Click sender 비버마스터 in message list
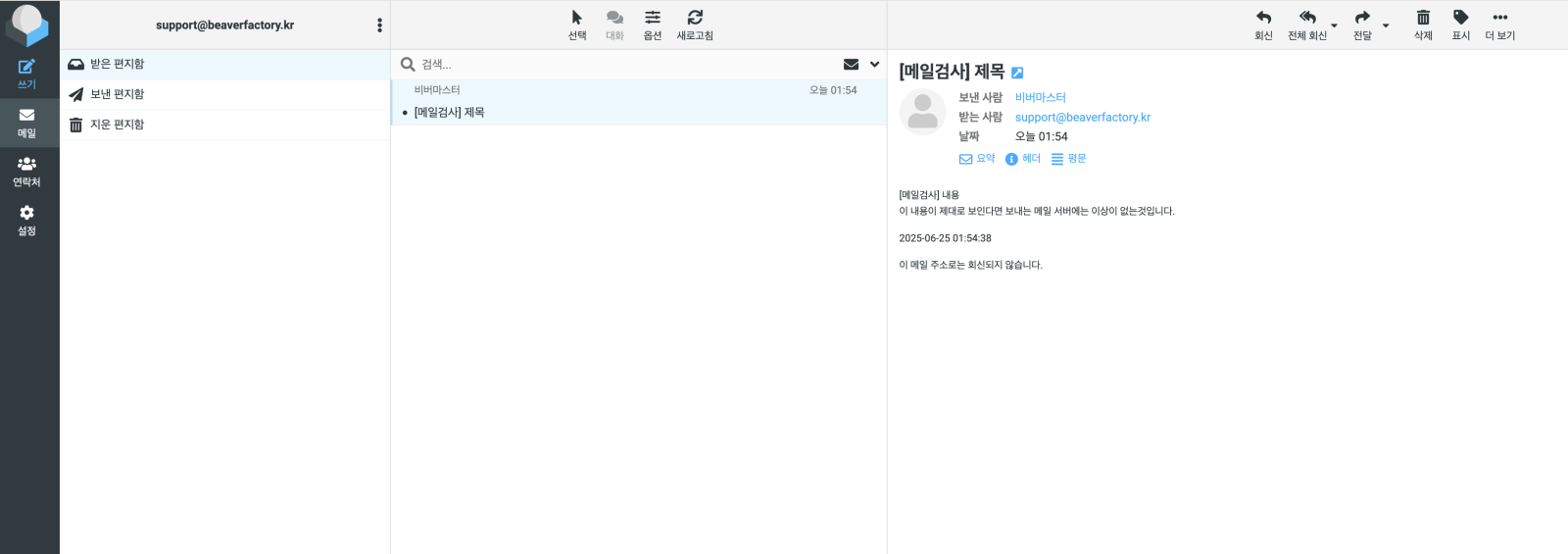The width and height of the screenshot is (1568, 554). (437, 90)
